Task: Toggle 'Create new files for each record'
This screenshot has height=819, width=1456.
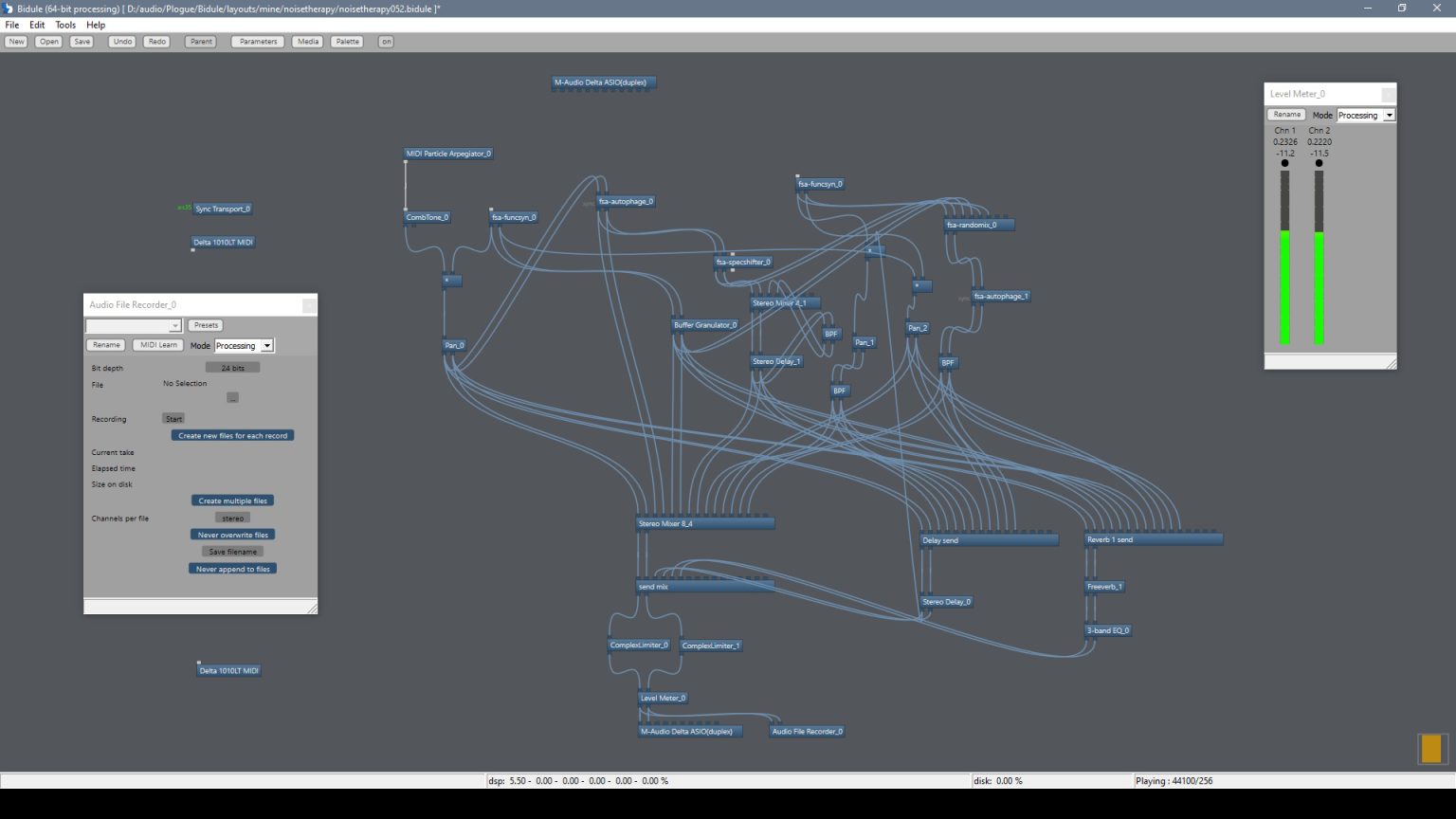Action: coord(232,436)
